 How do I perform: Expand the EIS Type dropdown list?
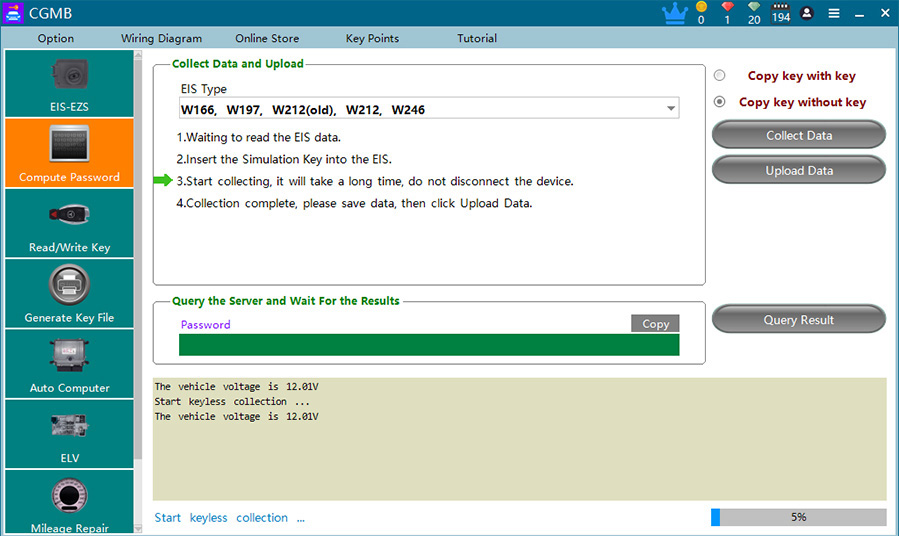[x=670, y=109]
